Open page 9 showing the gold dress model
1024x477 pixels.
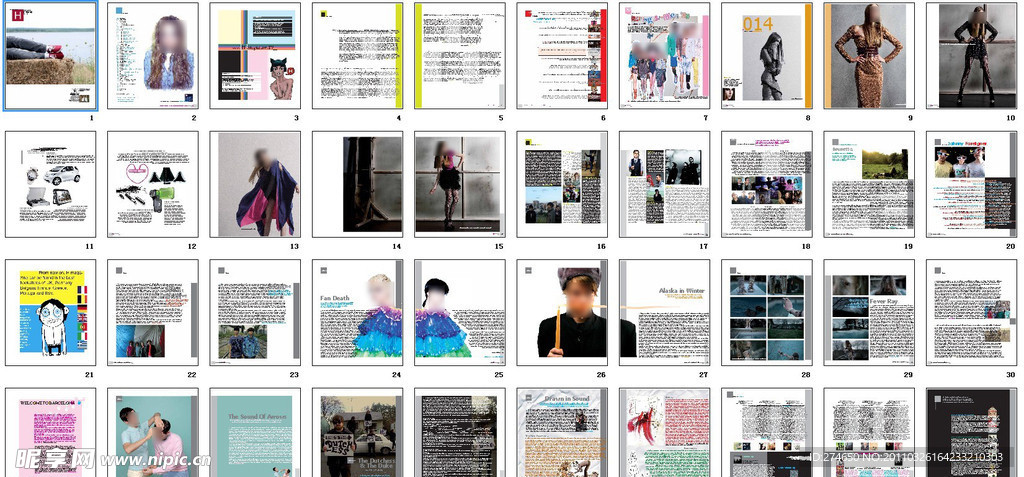pos(869,56)
